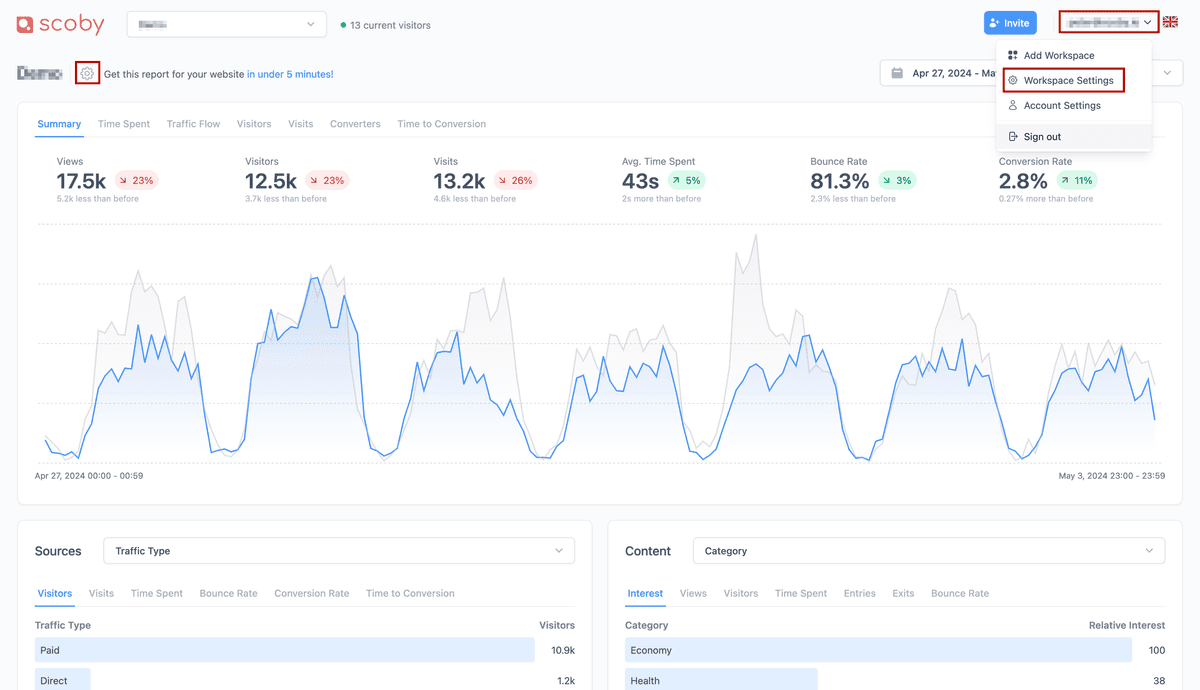Select Conversion Rate tab in the Sources panel
1200x690 pixels.
pyautogui.click(x=312, y=593)
